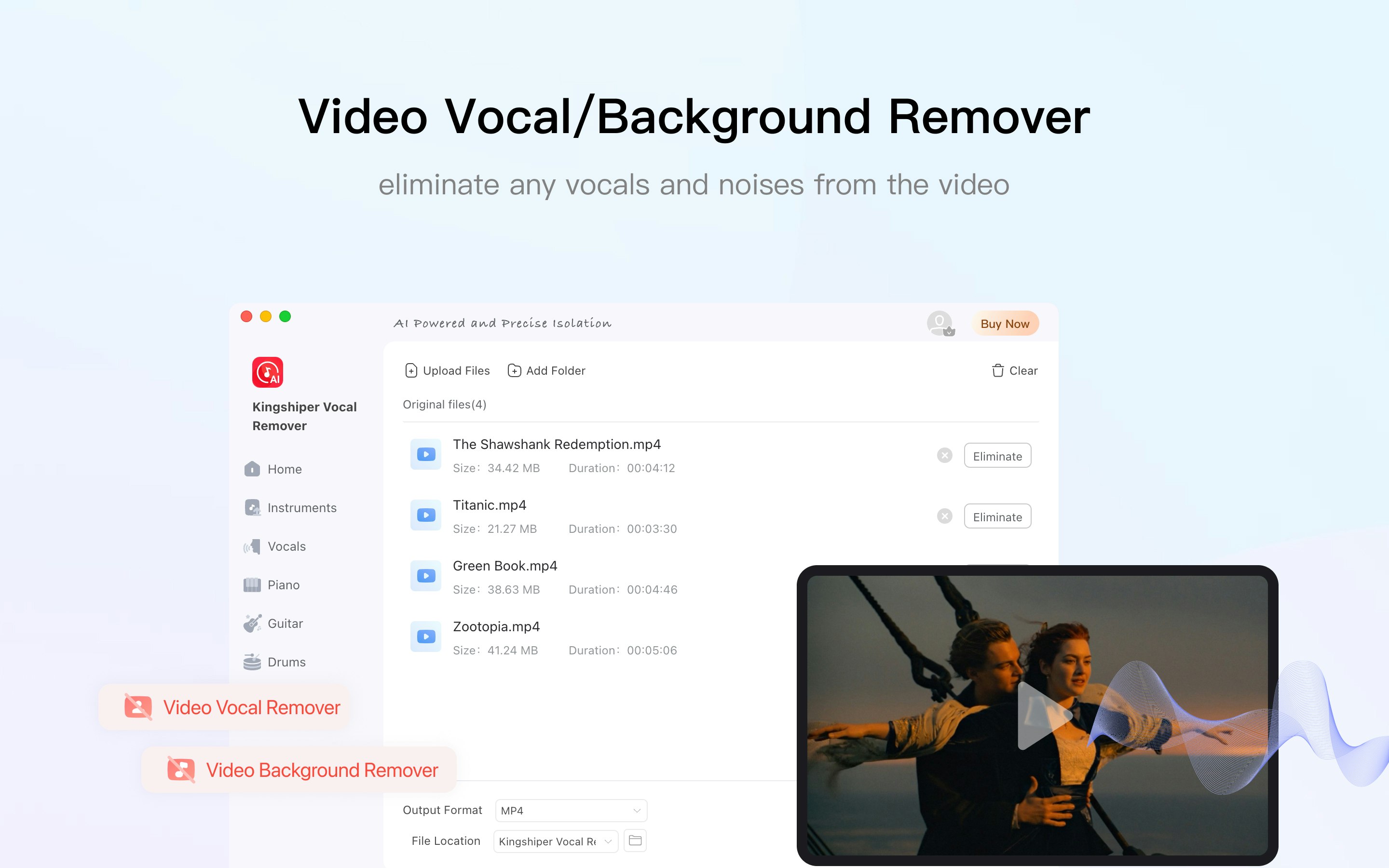Click size 21.27 MB text

pos(512,529)
